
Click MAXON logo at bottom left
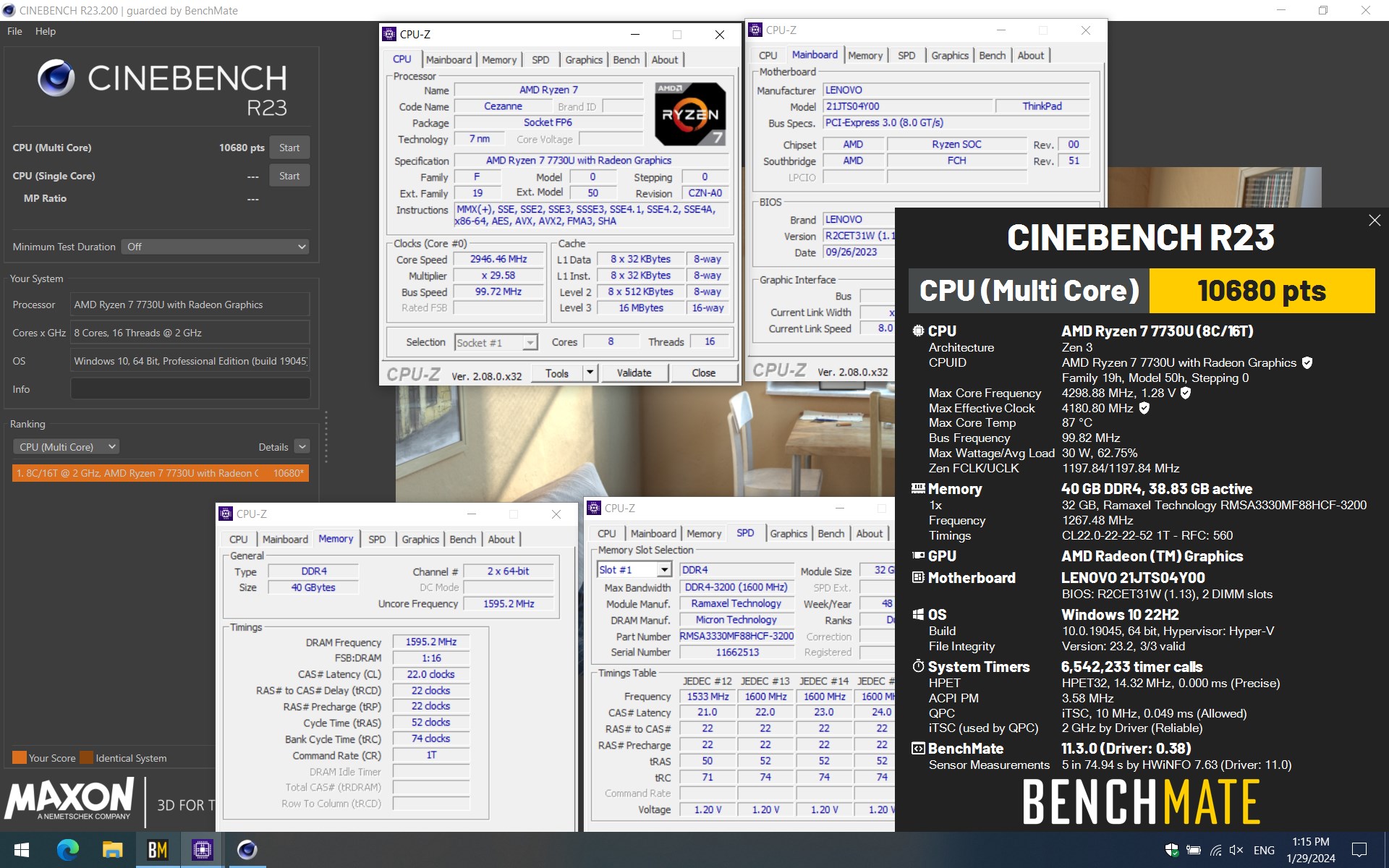tap(70, 799)
